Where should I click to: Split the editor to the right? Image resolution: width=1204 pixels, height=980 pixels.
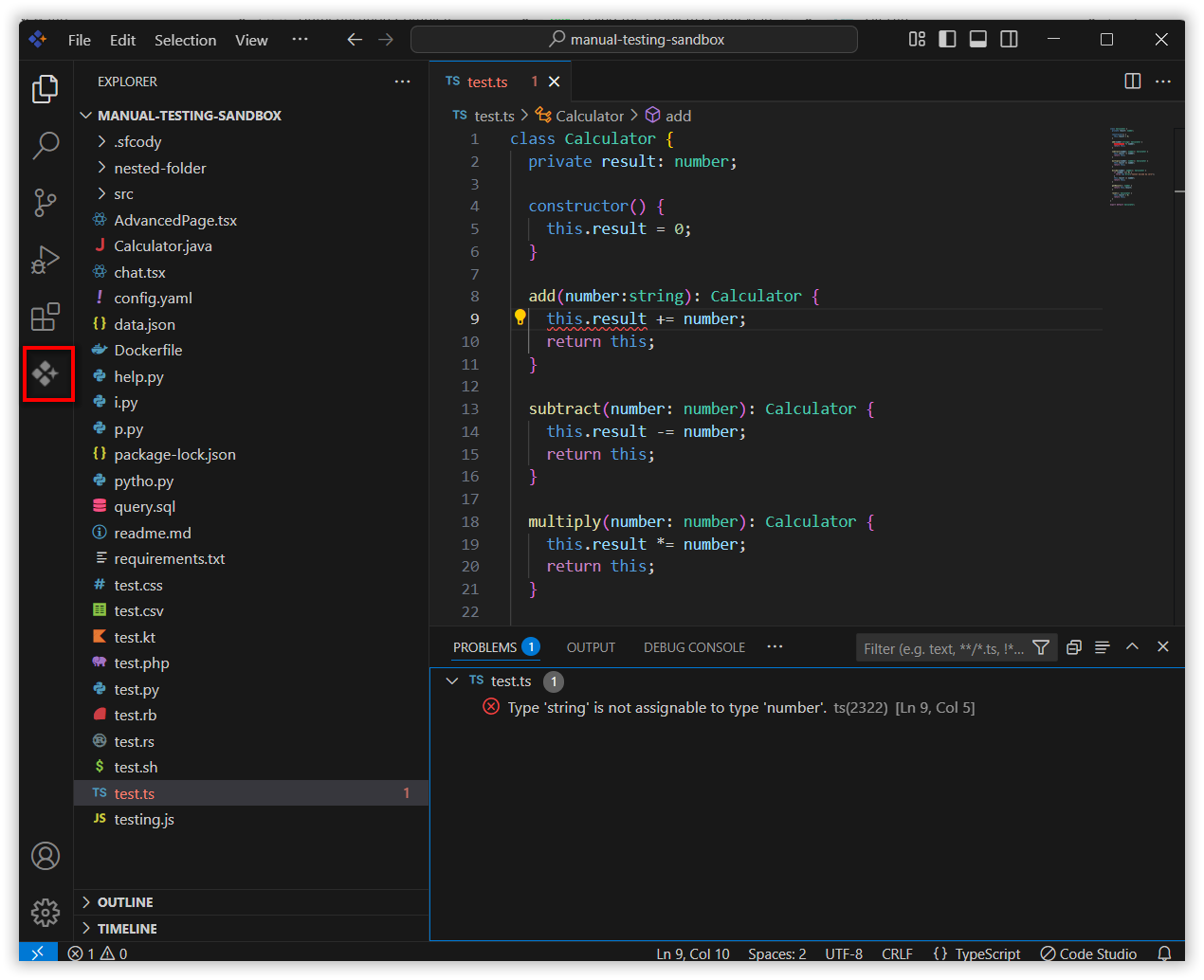pyautogui.click(x=1132, y=82)
